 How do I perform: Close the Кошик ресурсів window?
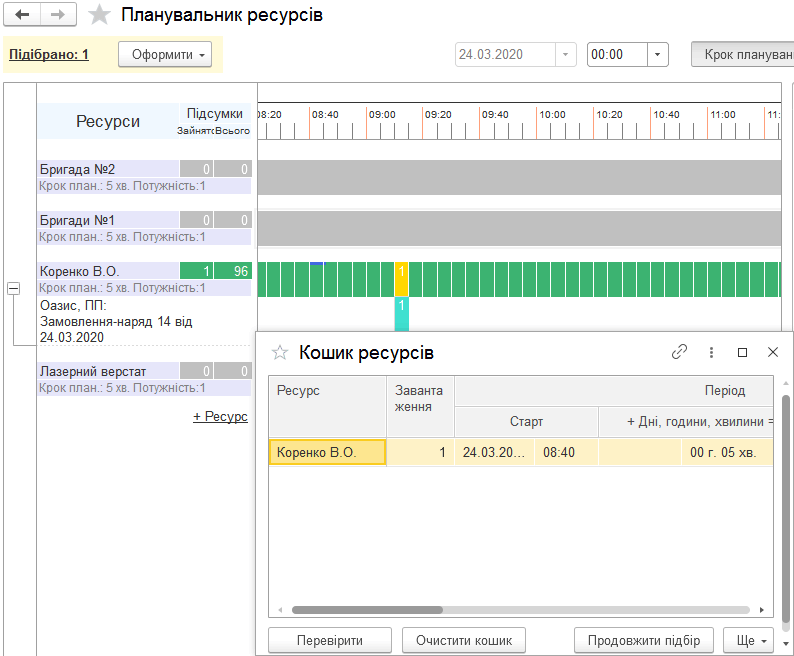pos(773,352)
